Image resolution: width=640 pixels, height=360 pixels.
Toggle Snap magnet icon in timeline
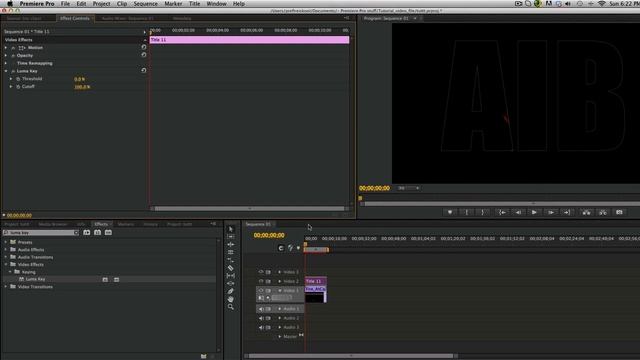[x=281, y=248]
